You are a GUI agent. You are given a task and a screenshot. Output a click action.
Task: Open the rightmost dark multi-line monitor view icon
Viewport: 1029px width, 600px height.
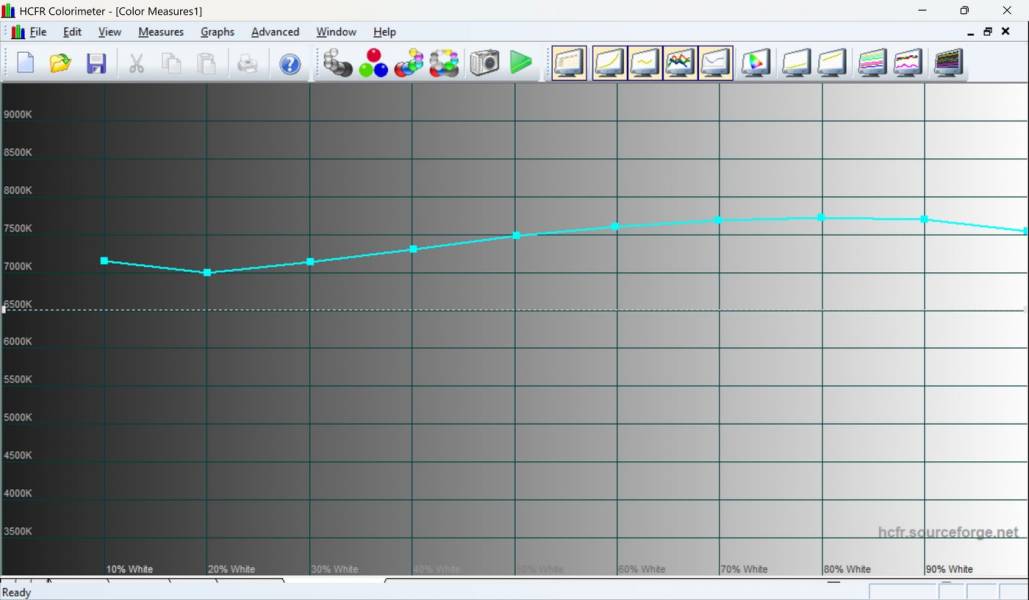point(948,63)
